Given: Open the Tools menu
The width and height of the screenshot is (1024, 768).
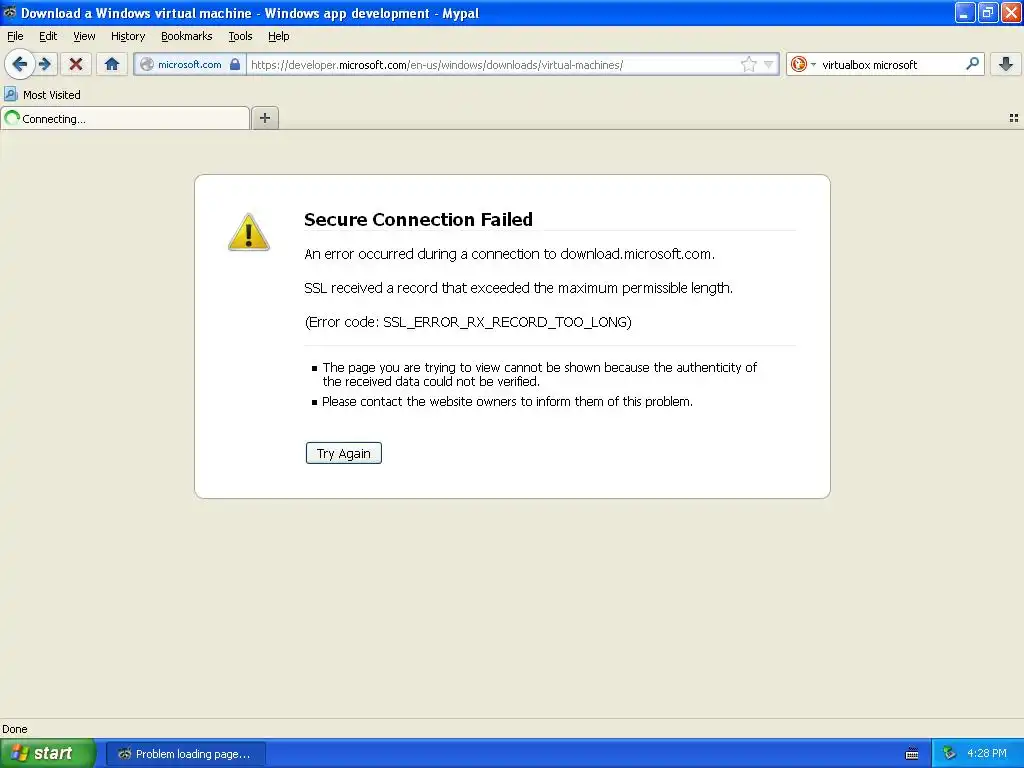Looking at the screenshot, I should click(x=240, y=36).
